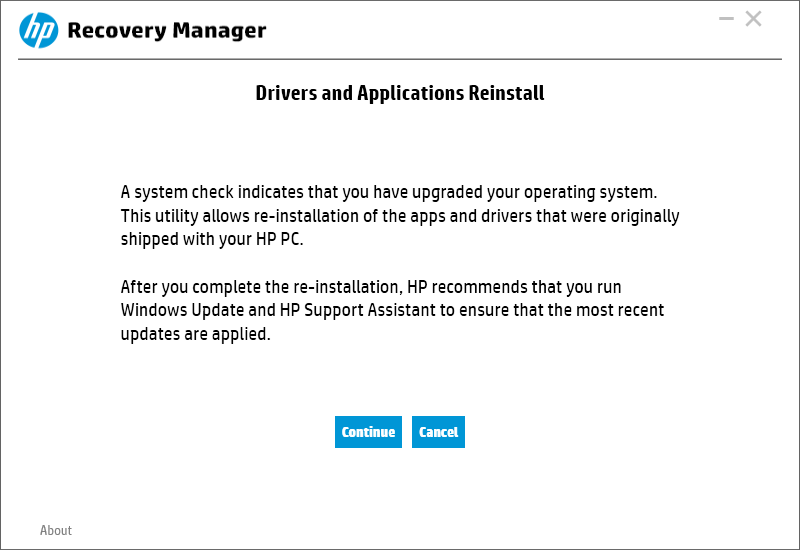Click the paragraph starting 'After you complete'
This screenshot has width=800, height=550.
click(x=392, y=310)
